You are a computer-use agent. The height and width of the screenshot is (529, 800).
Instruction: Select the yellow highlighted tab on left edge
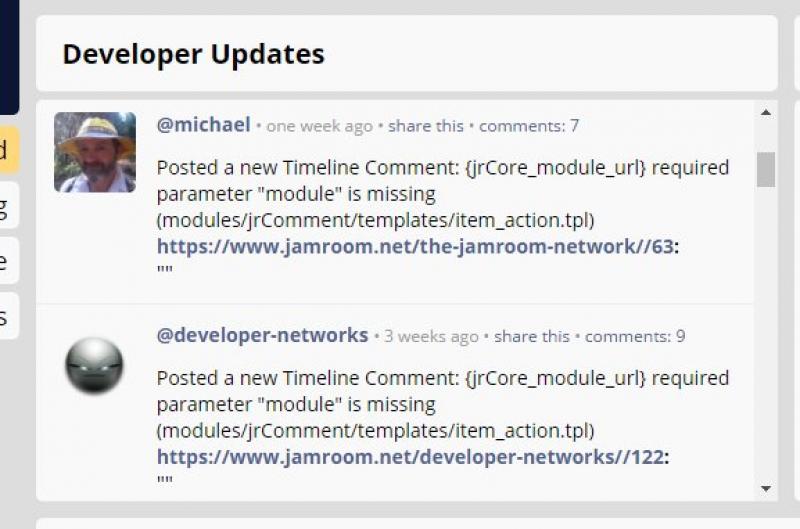[7, 150]
